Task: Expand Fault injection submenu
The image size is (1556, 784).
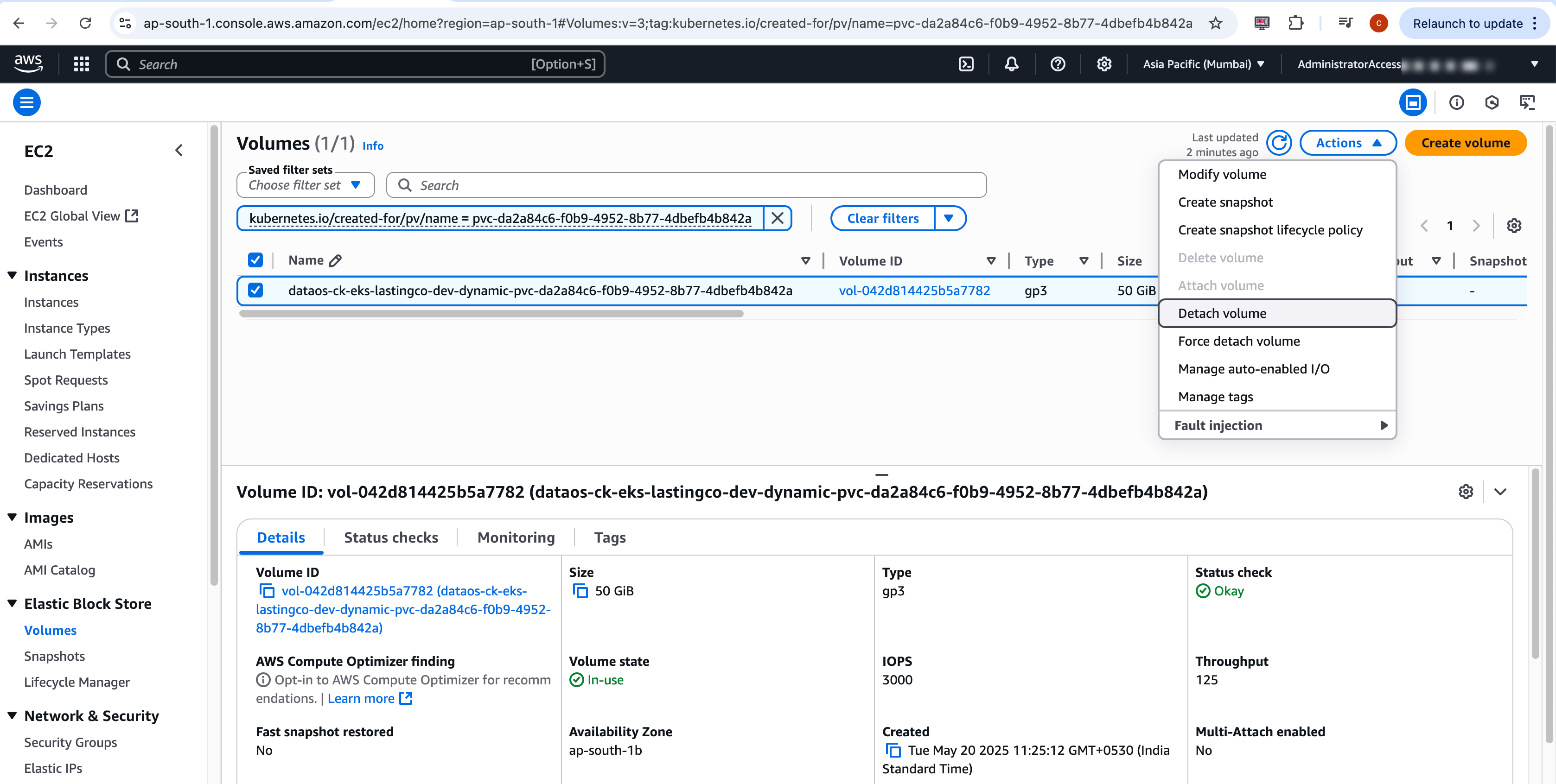Action: (1277, 425)
